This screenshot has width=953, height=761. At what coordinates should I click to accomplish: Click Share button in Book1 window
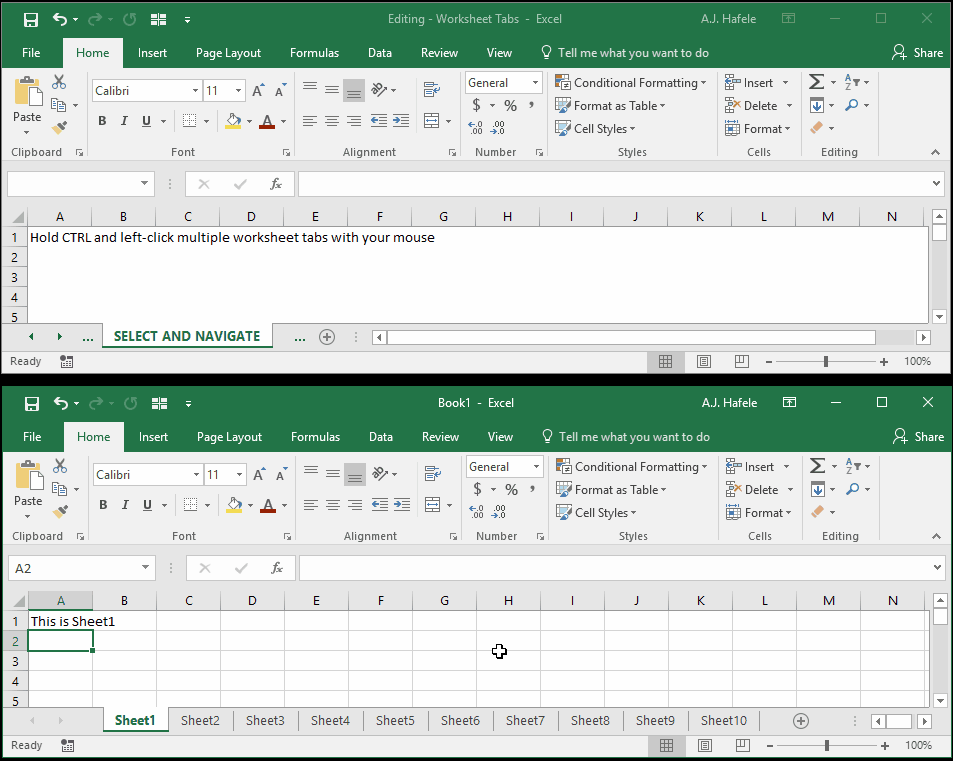point(918,437)
